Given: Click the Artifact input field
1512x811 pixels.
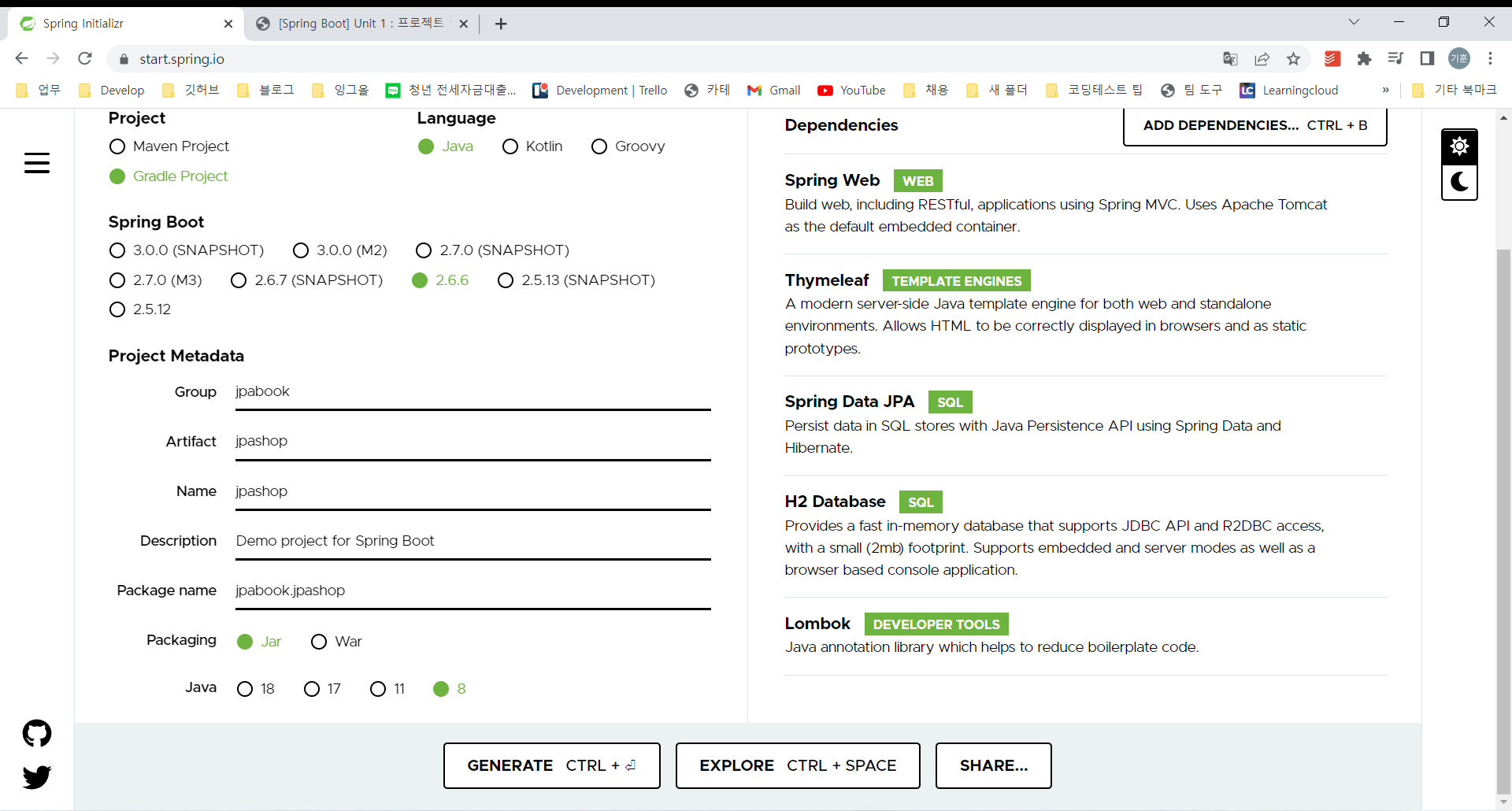Looking at the screenshot, I should point(473,442).
